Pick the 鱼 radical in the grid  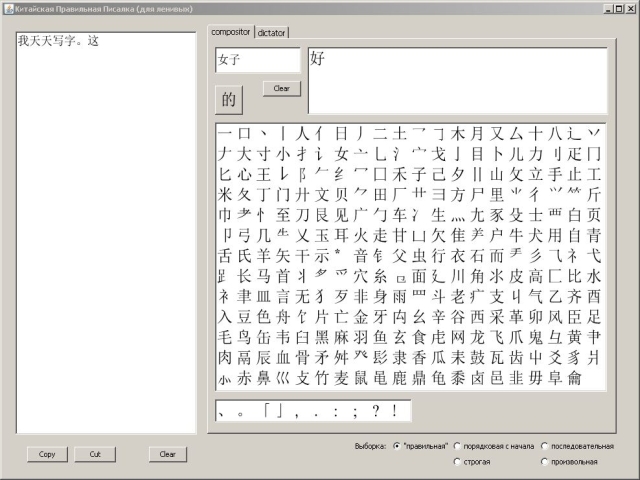click(380, 338)
